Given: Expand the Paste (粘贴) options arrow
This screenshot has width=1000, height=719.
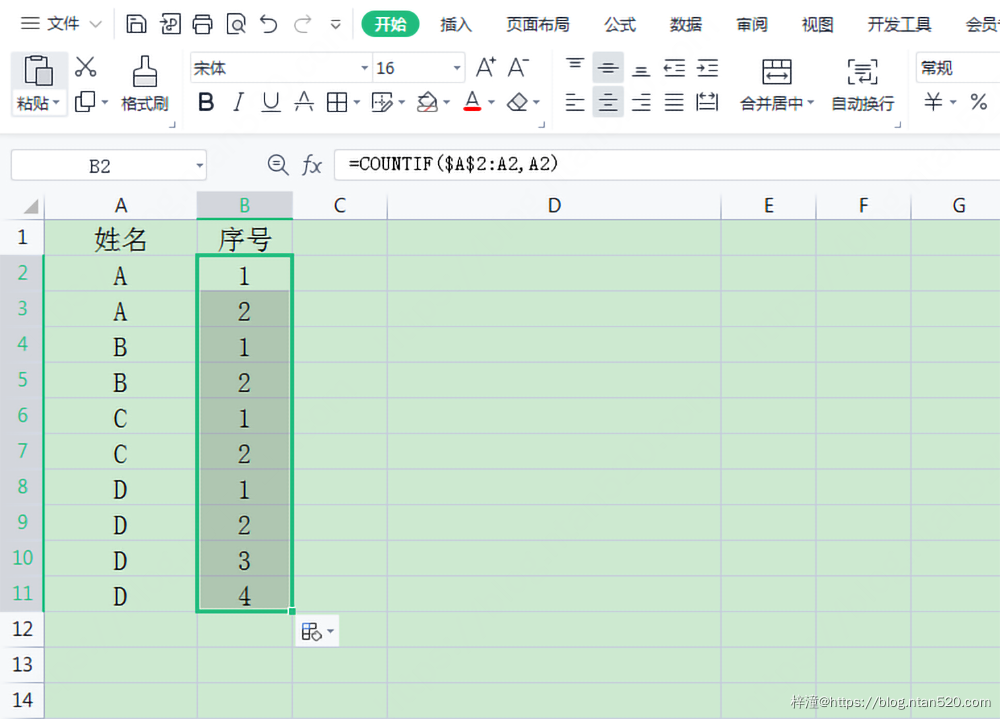Looking at the screenshot, I should coord(56,103).
